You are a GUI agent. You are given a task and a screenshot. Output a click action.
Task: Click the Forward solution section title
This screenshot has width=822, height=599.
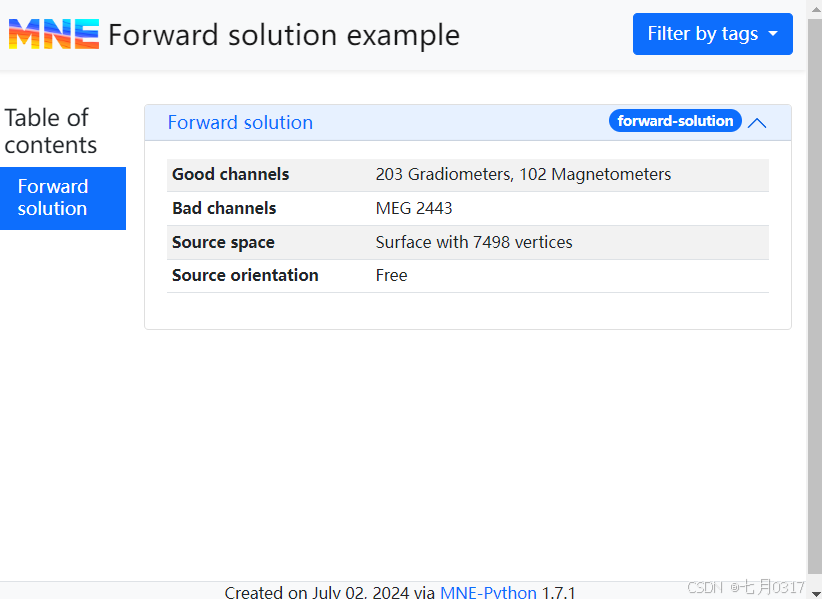tap(240, 123)
